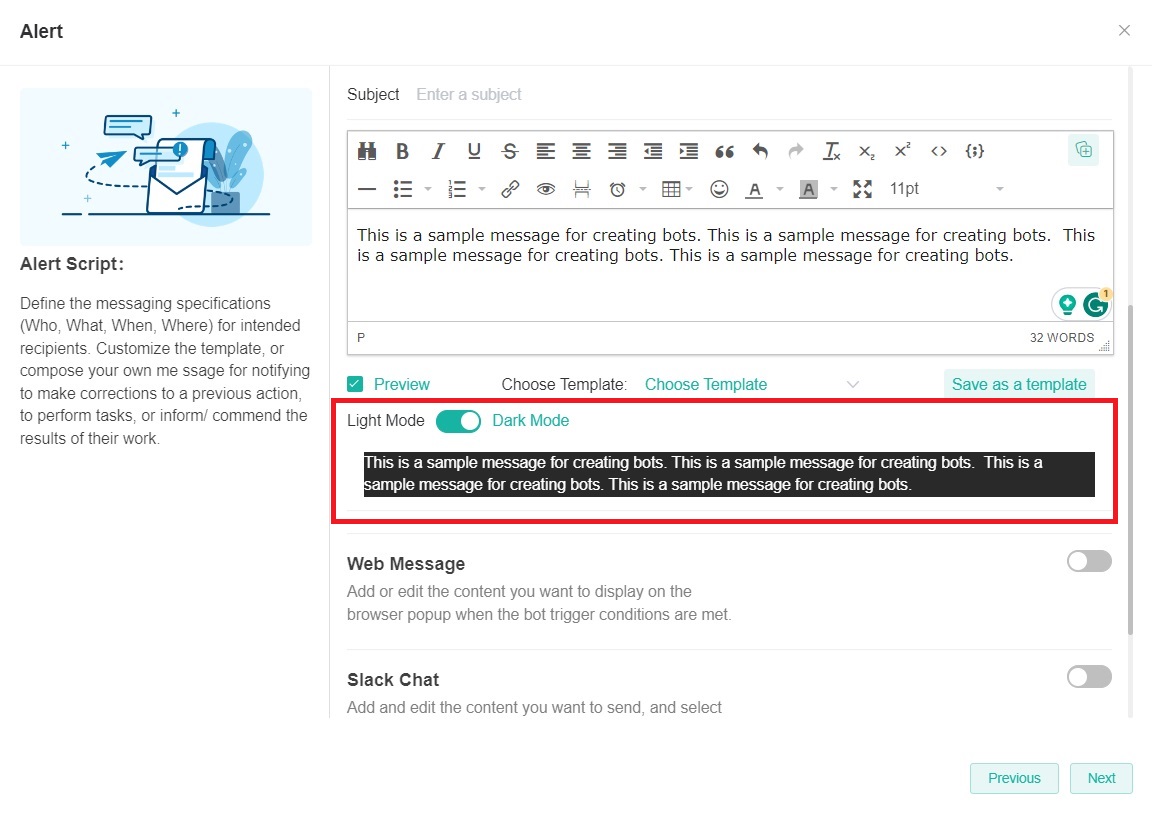Click the Bold formatting icon
This screenshot has width=1152, height=815.
click(402, 151)
